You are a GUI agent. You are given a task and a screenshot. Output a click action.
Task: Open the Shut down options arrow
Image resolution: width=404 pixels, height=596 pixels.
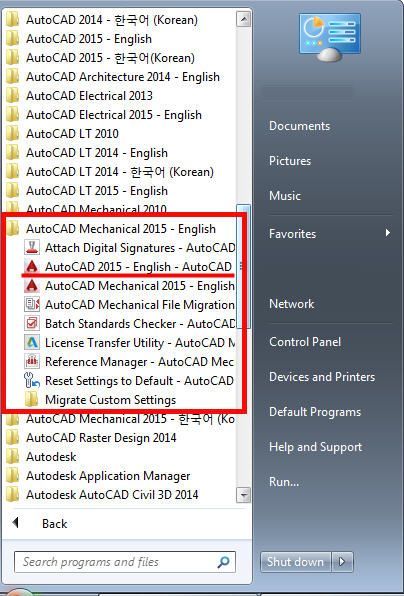tap(342, 561)
